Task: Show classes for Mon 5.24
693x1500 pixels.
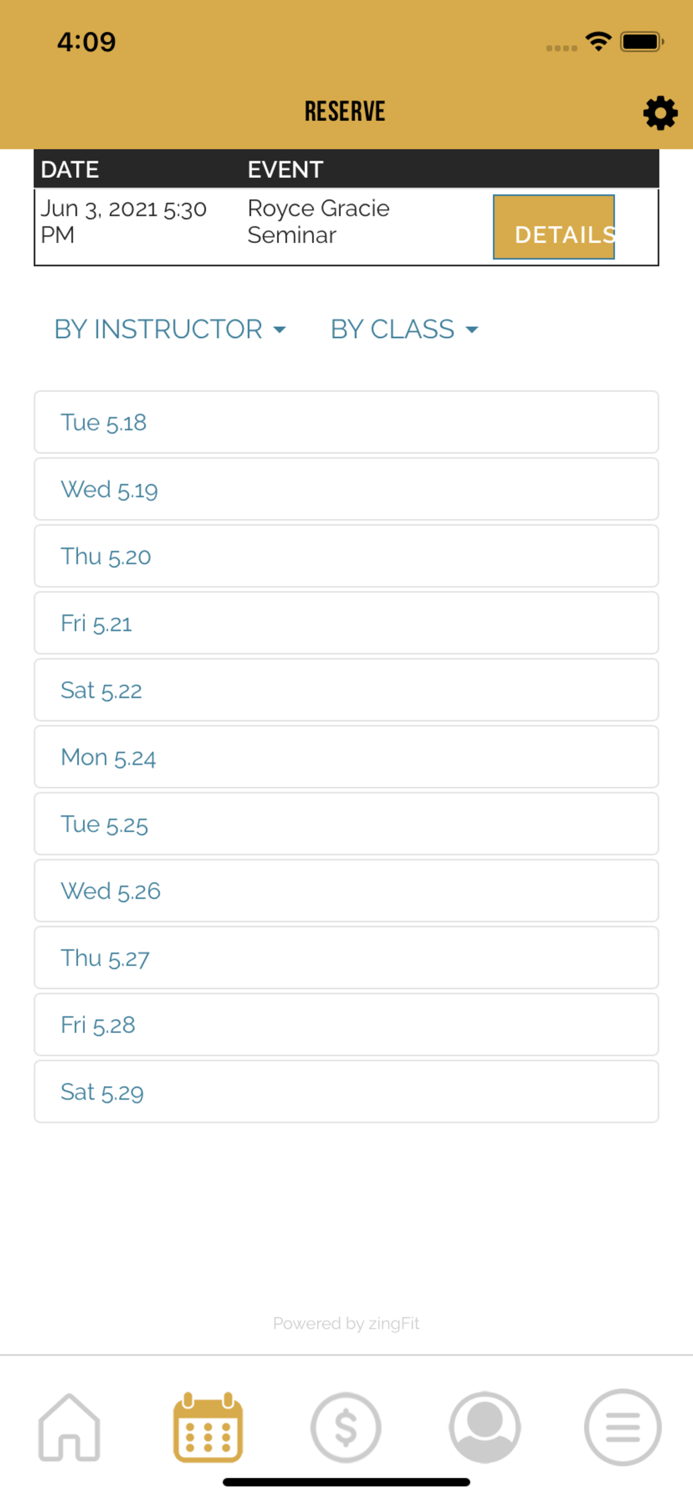Action: coord(346,757)
